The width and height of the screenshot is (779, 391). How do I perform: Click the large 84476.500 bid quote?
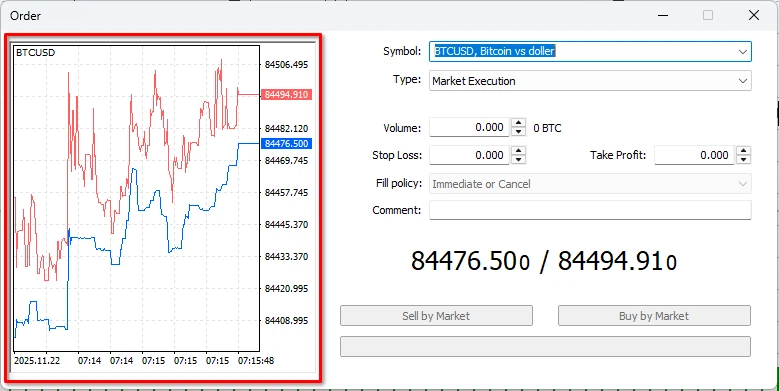pos(470,261)
